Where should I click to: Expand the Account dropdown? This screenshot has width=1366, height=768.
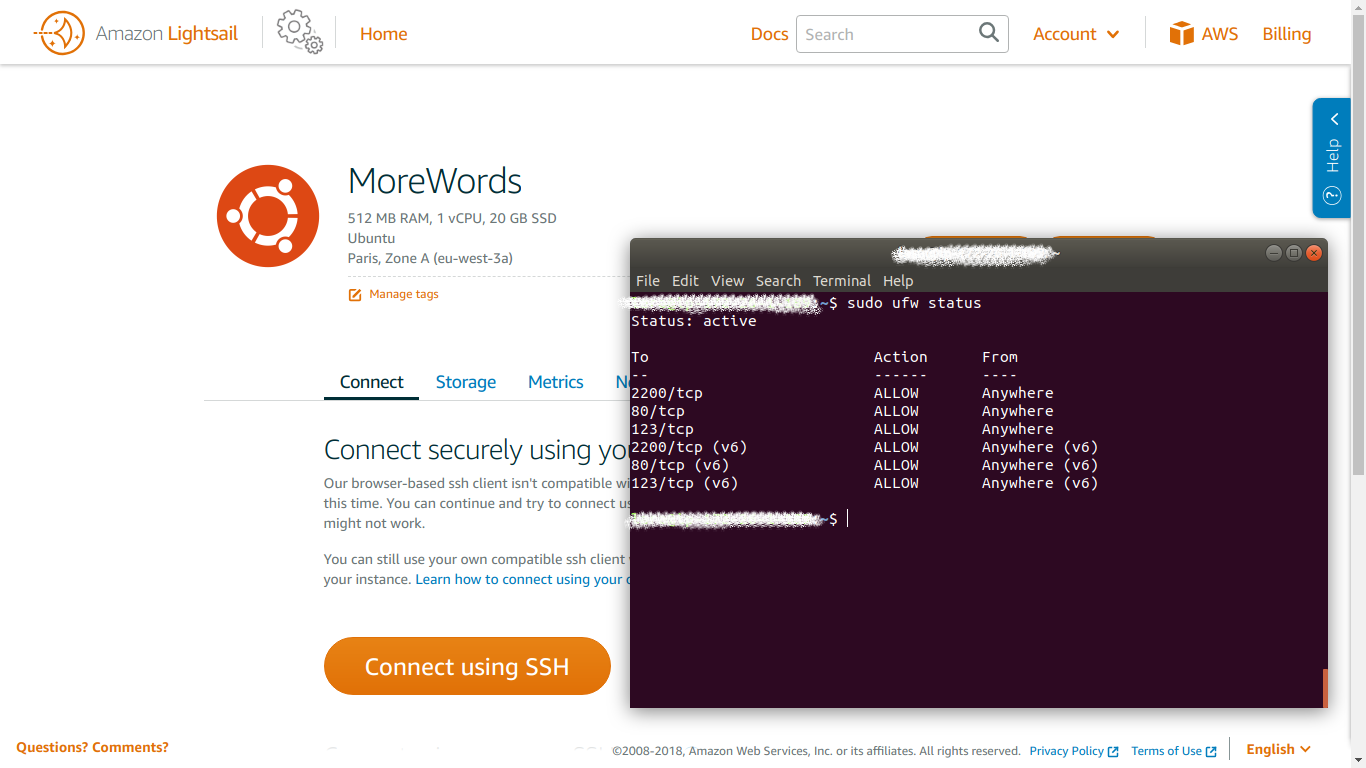pos(1076,34)
